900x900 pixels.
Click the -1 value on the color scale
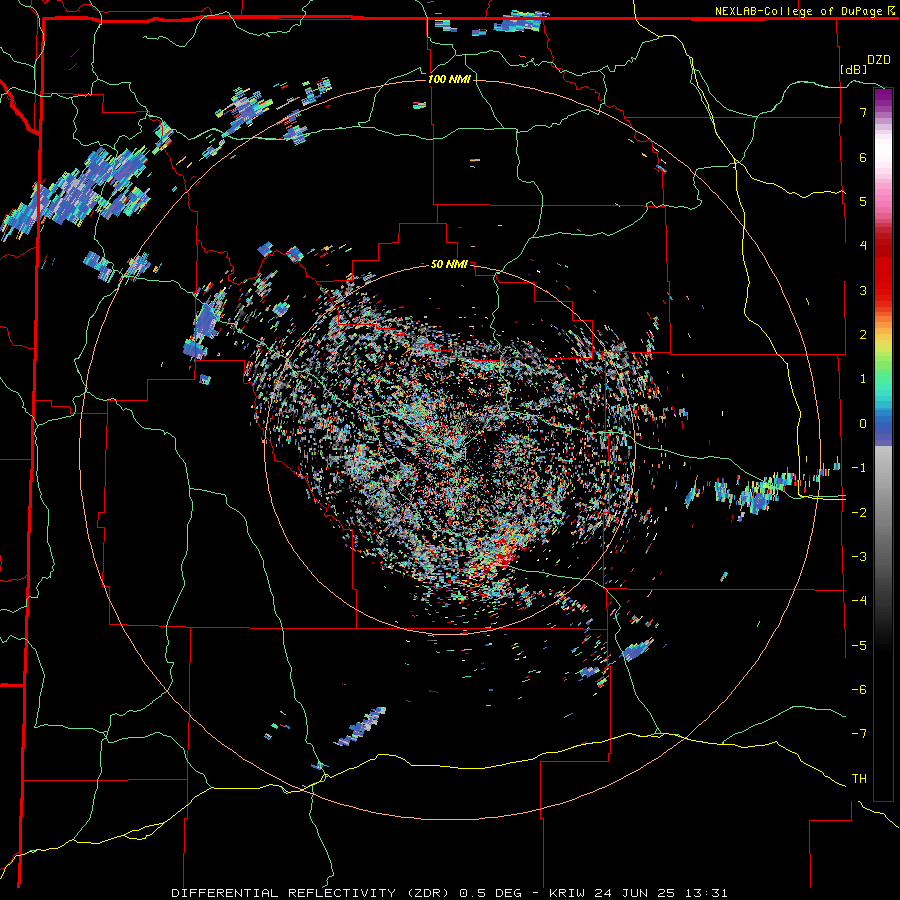tap(859, 468)
